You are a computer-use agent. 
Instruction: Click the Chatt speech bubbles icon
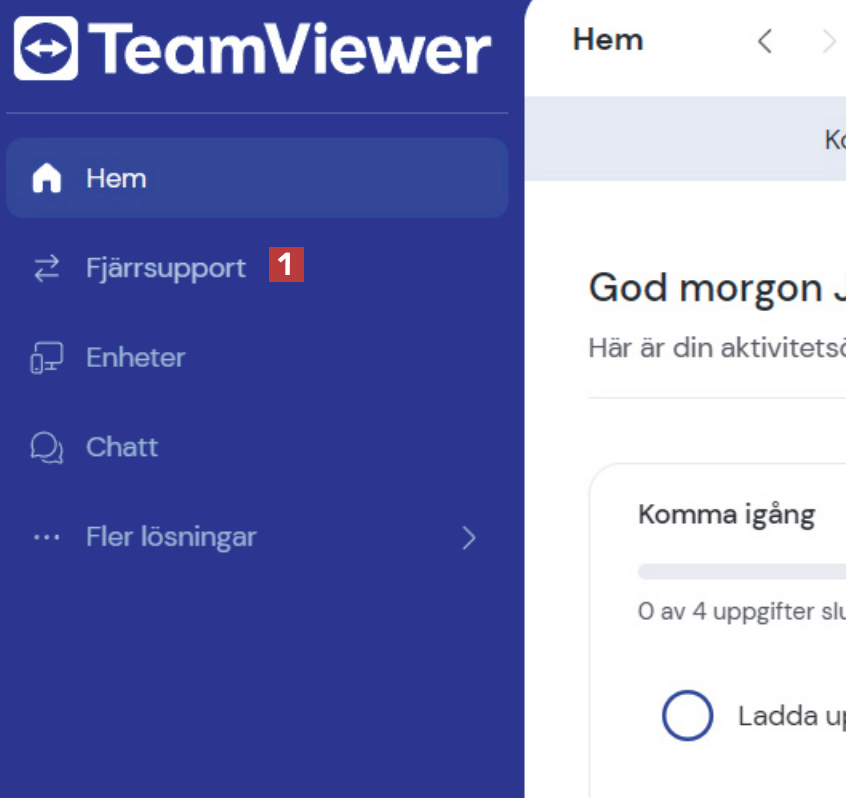coord(46,447)
